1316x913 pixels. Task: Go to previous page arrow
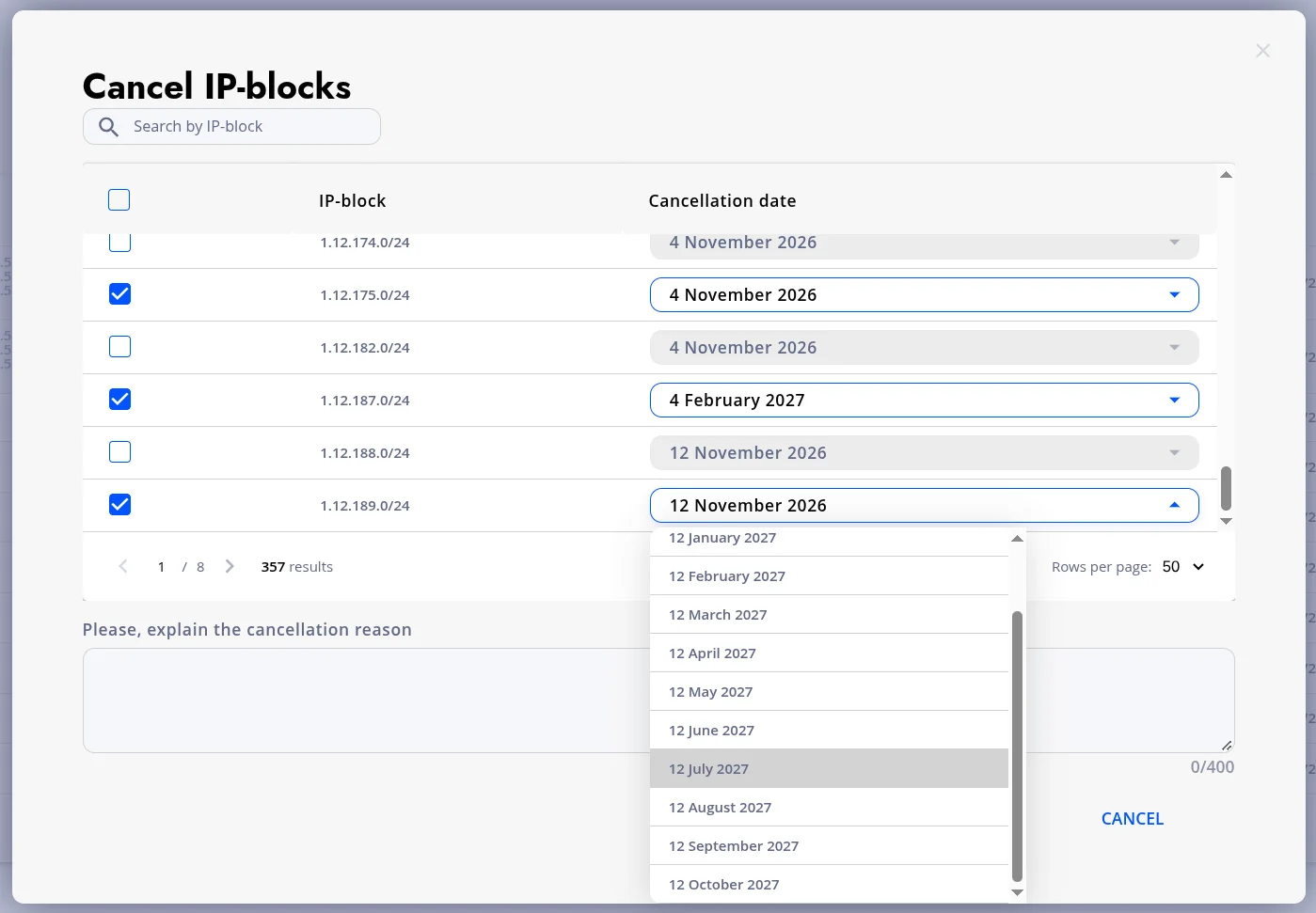[x=123, y=566]
